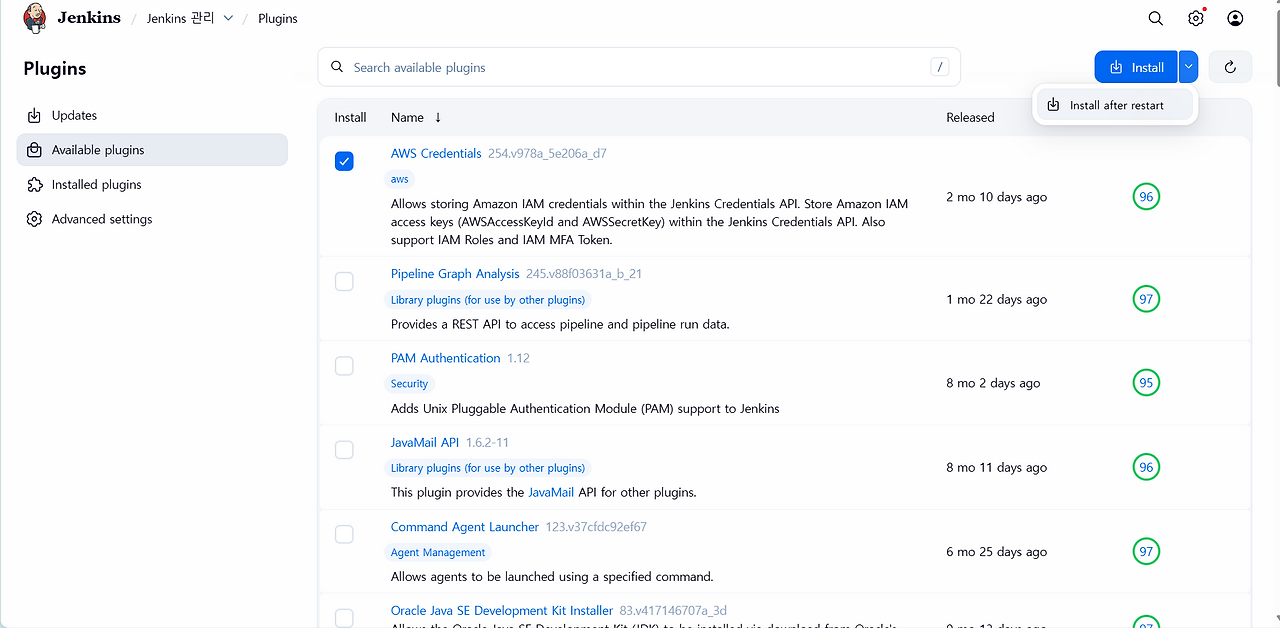
Task: Click JavaMail API version 1.6.2-11 text
Action: click(x=487, y=442)
